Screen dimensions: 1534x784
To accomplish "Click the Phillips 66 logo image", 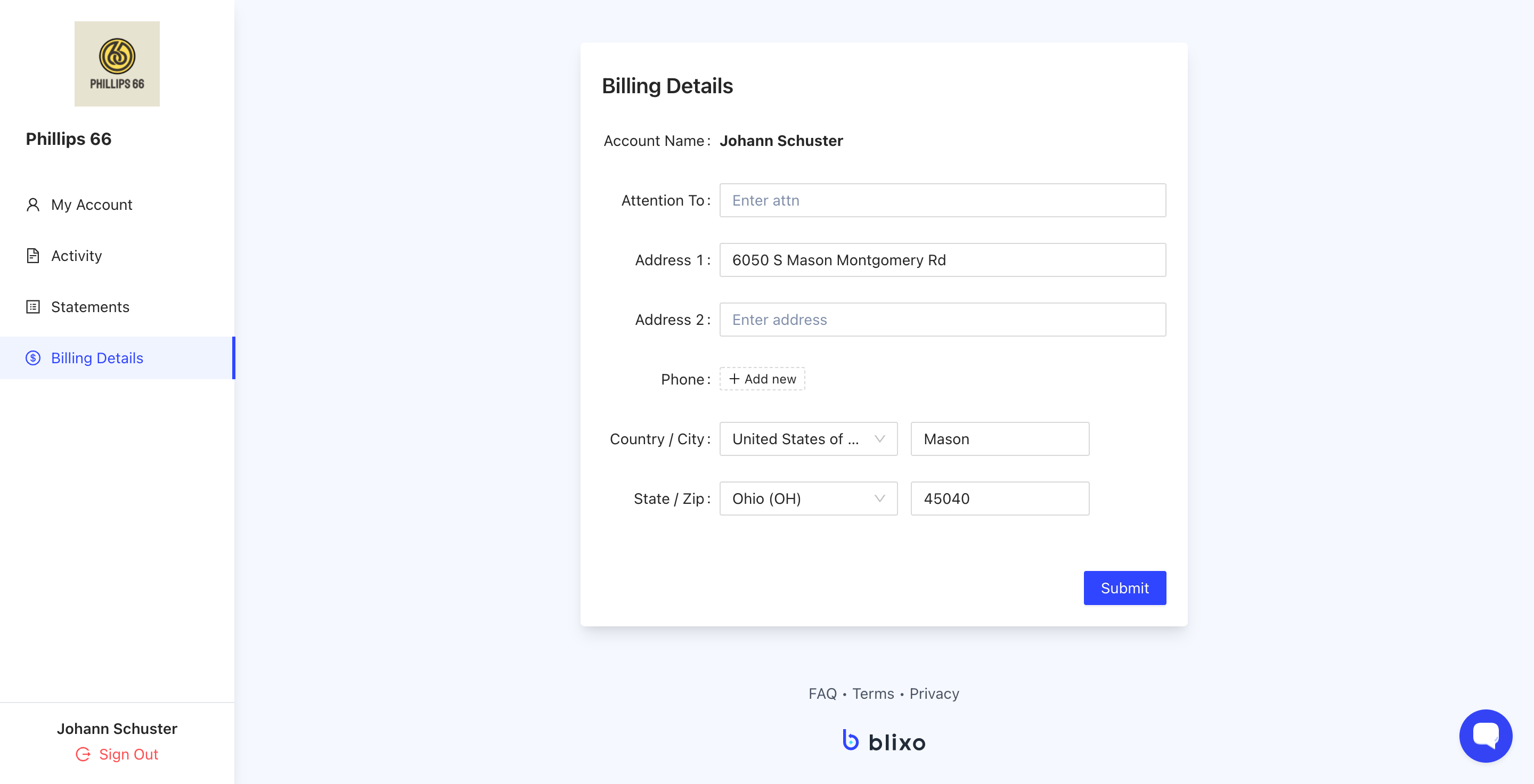I will (x=117, y=64).
